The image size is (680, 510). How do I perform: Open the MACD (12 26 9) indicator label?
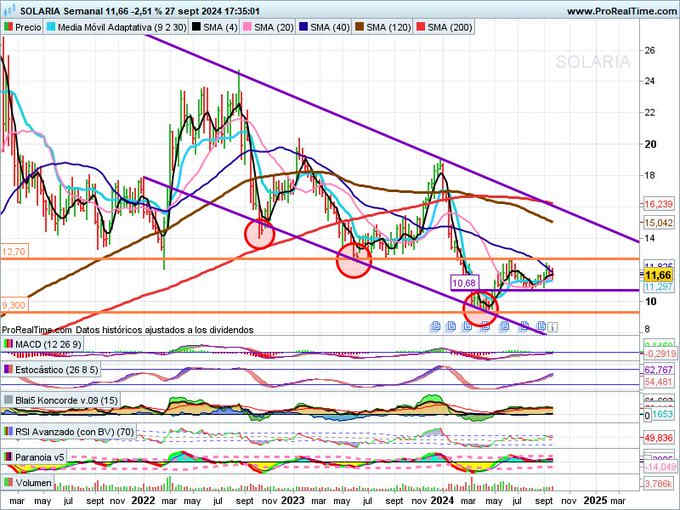[x=42, y=344]
